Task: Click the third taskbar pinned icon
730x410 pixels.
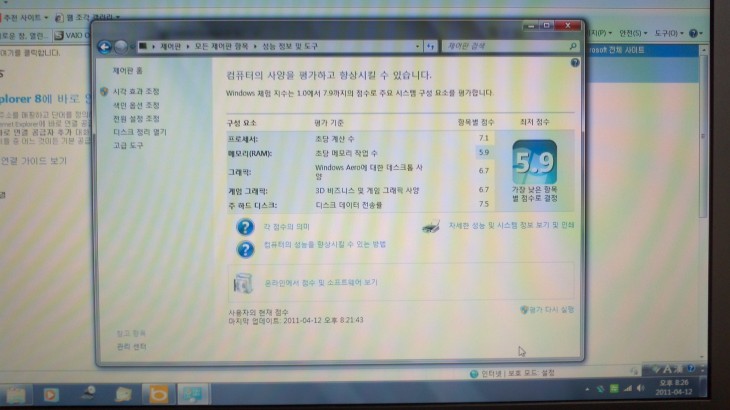Action: point(88,394)
